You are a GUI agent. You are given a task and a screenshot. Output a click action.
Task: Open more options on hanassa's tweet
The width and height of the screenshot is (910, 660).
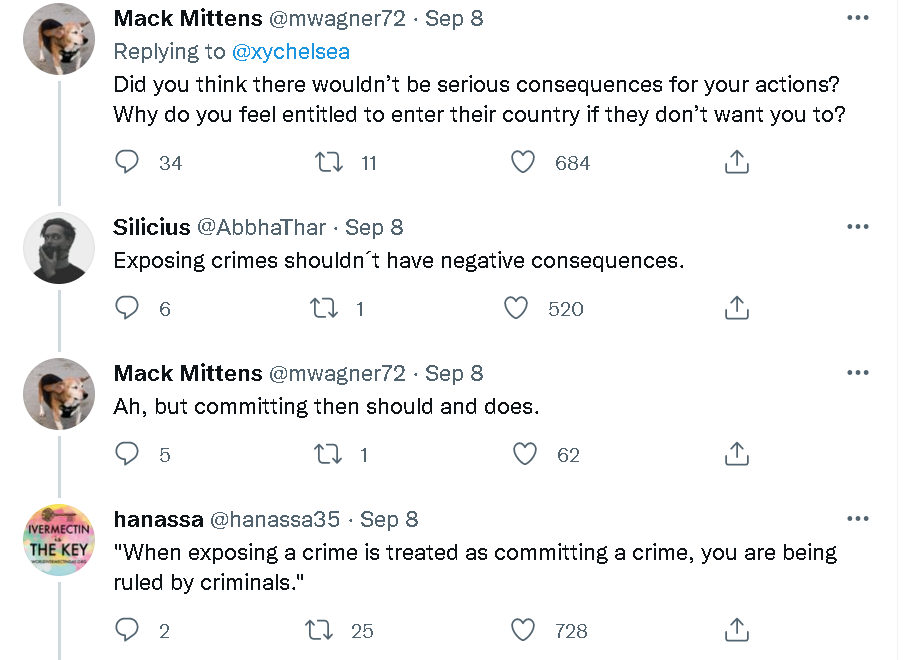click(x=857, y=519)
